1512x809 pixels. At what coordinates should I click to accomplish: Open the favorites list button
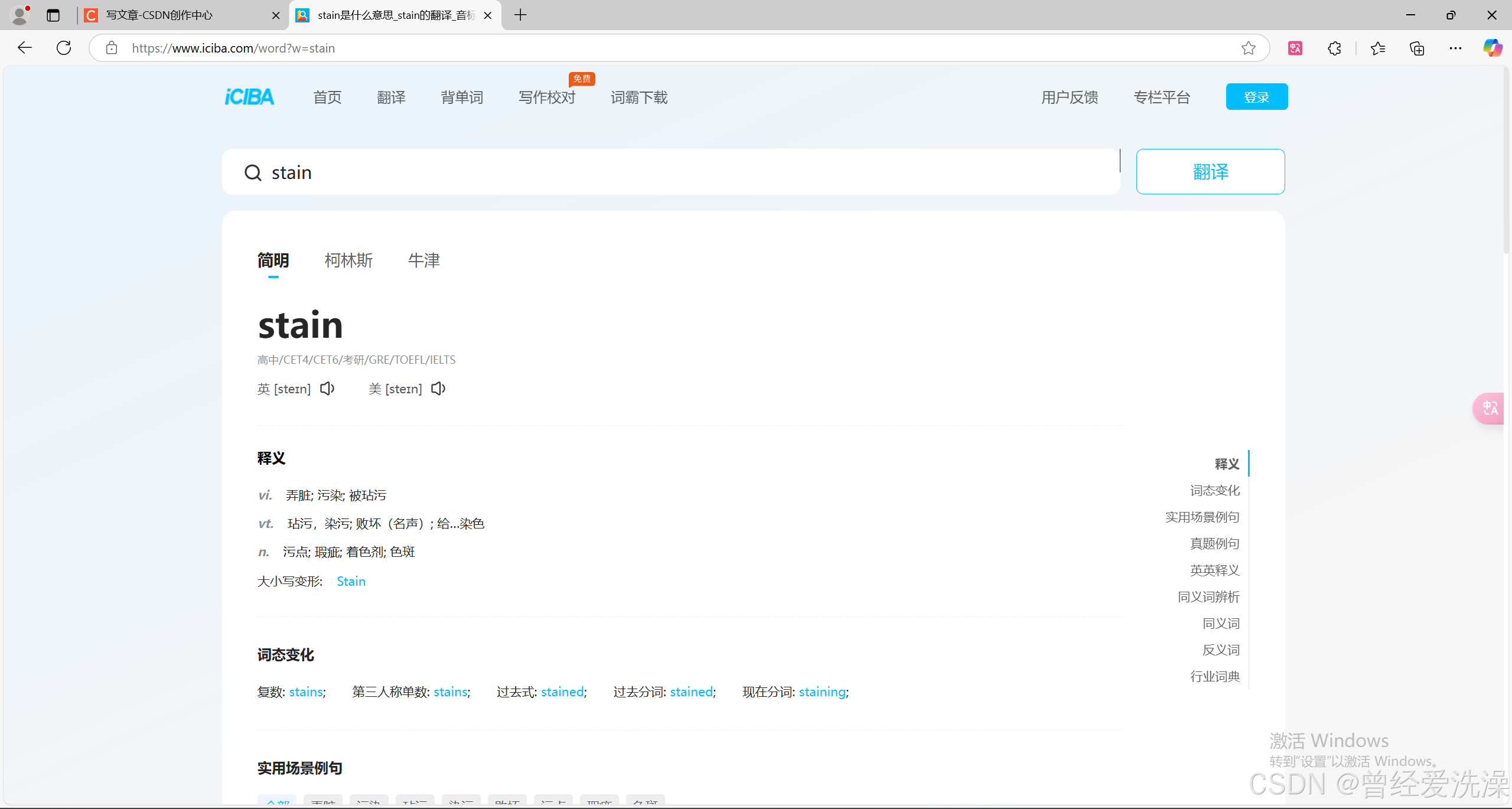tap(1378, 48)
